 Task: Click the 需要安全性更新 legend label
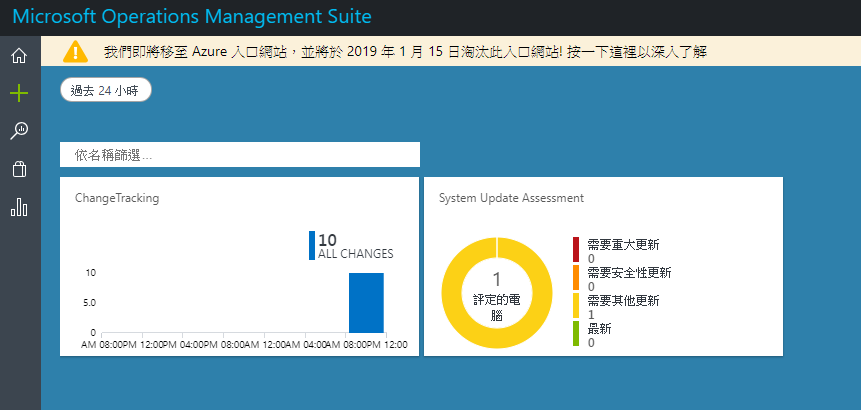coord(629,273)
